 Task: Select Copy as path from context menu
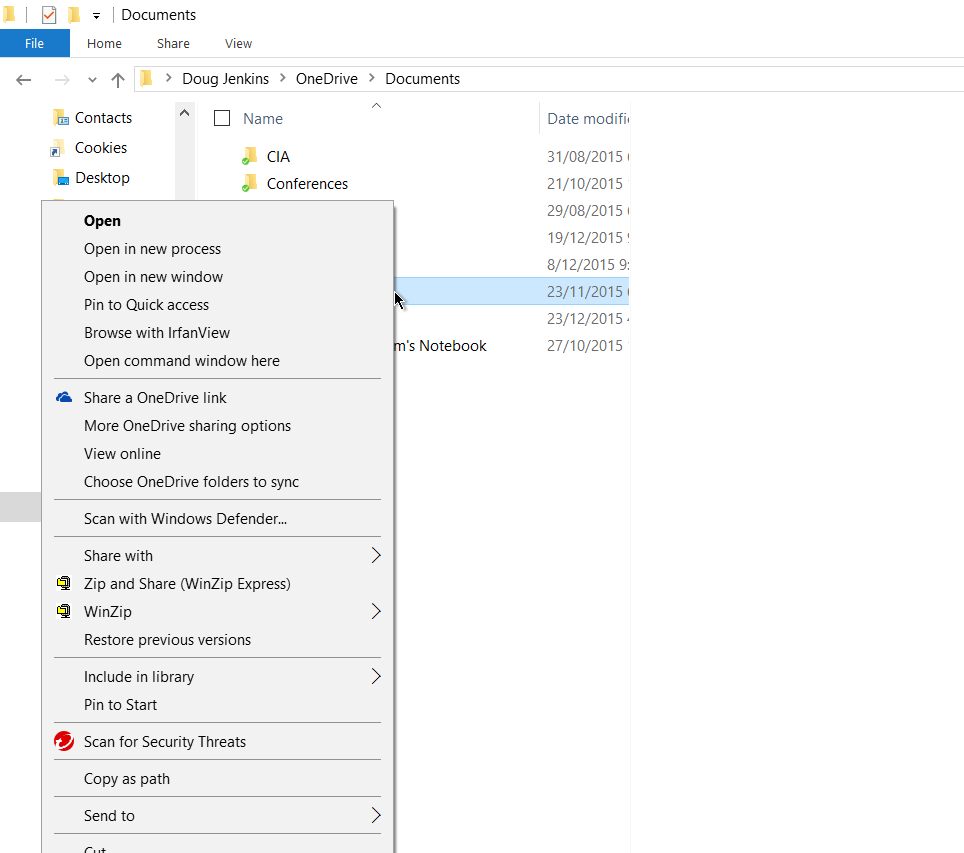[x=127, y=778]
